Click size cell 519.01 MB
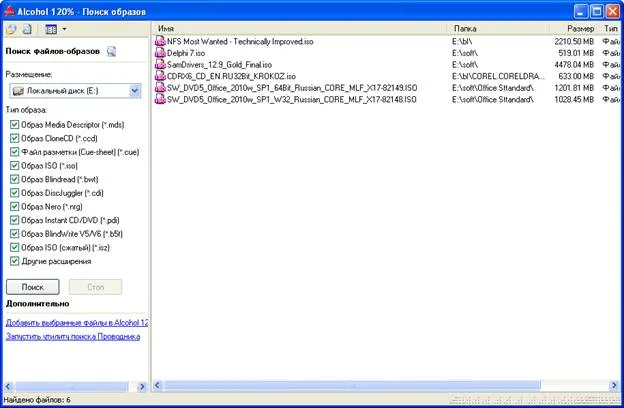The width and height of the screenshot is (624, 408). click(577, 53)
